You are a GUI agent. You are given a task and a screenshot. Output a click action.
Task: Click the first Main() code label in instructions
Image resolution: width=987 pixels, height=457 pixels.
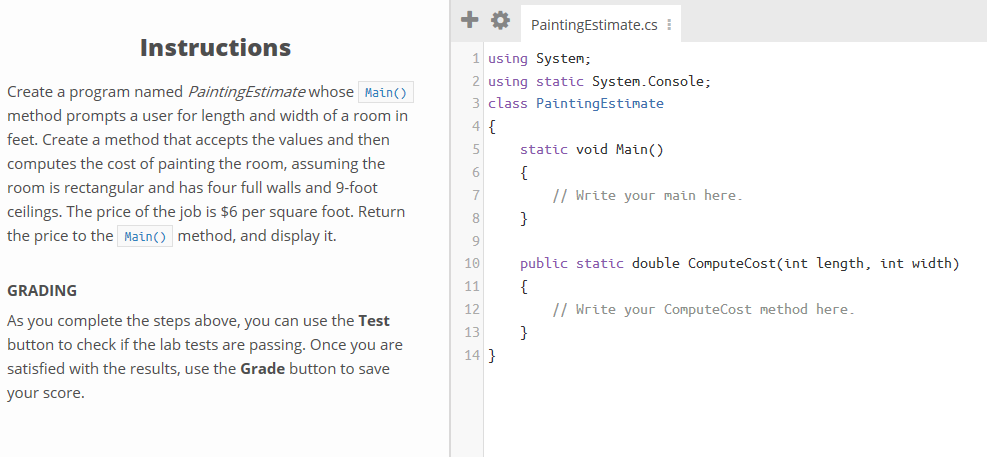[385, 93]
